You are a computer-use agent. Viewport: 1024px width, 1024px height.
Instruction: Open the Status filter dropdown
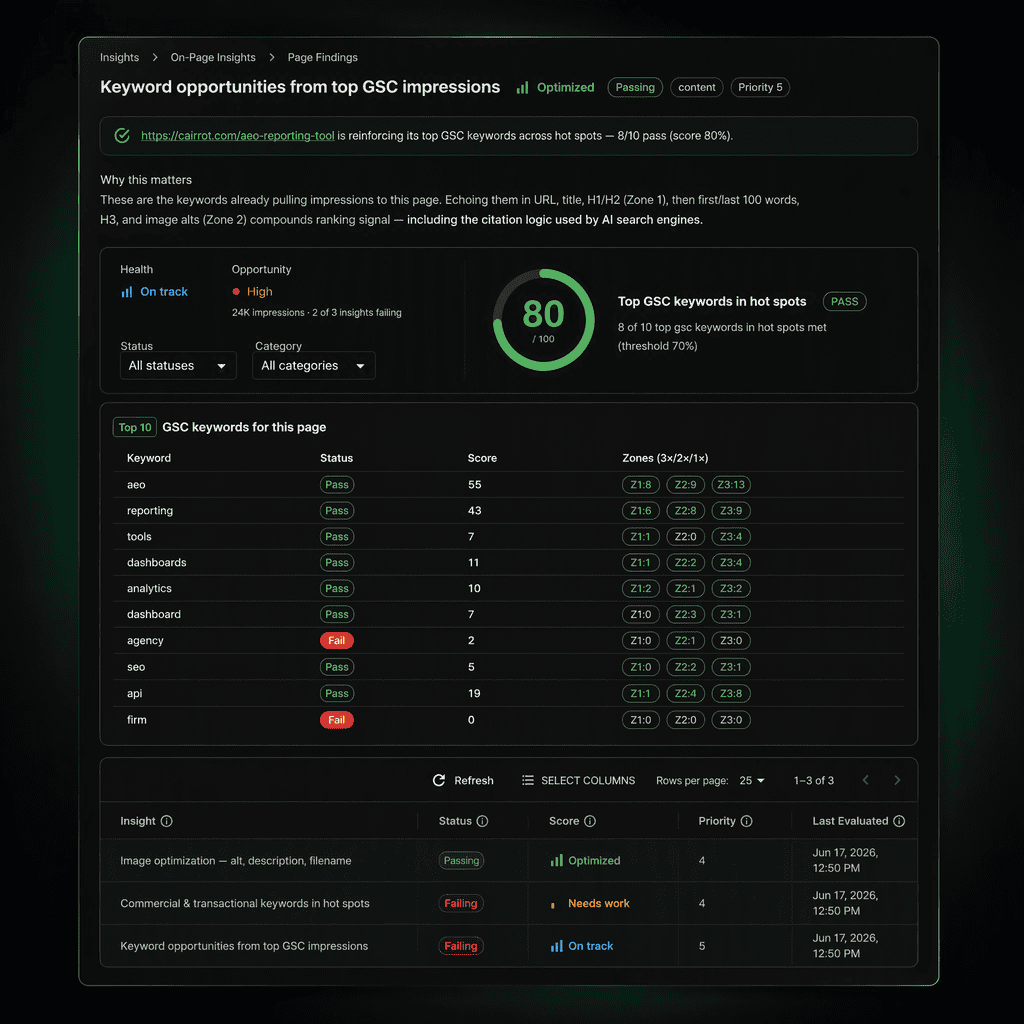[178, 366]
